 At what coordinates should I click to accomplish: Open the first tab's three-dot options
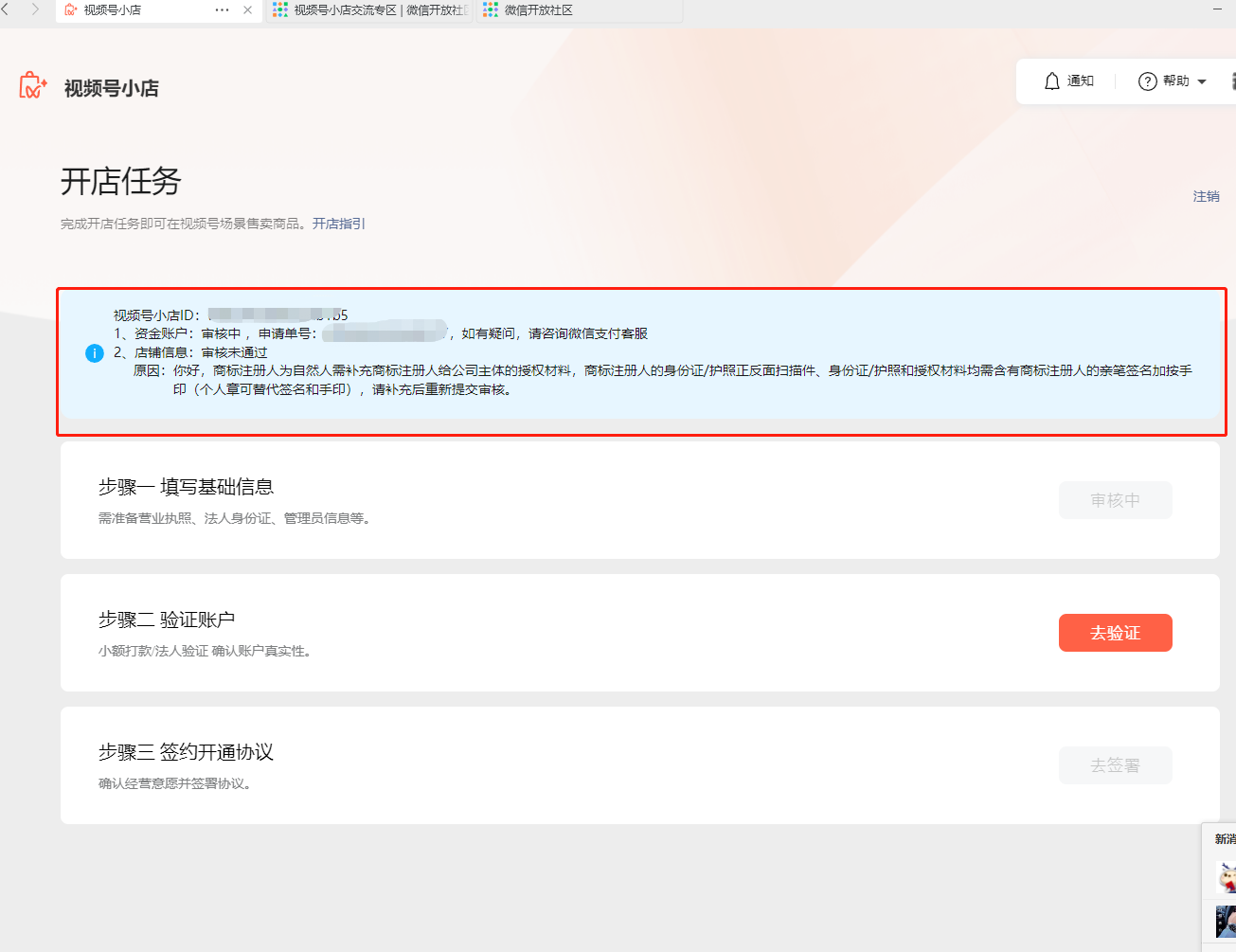pos(223,10)
